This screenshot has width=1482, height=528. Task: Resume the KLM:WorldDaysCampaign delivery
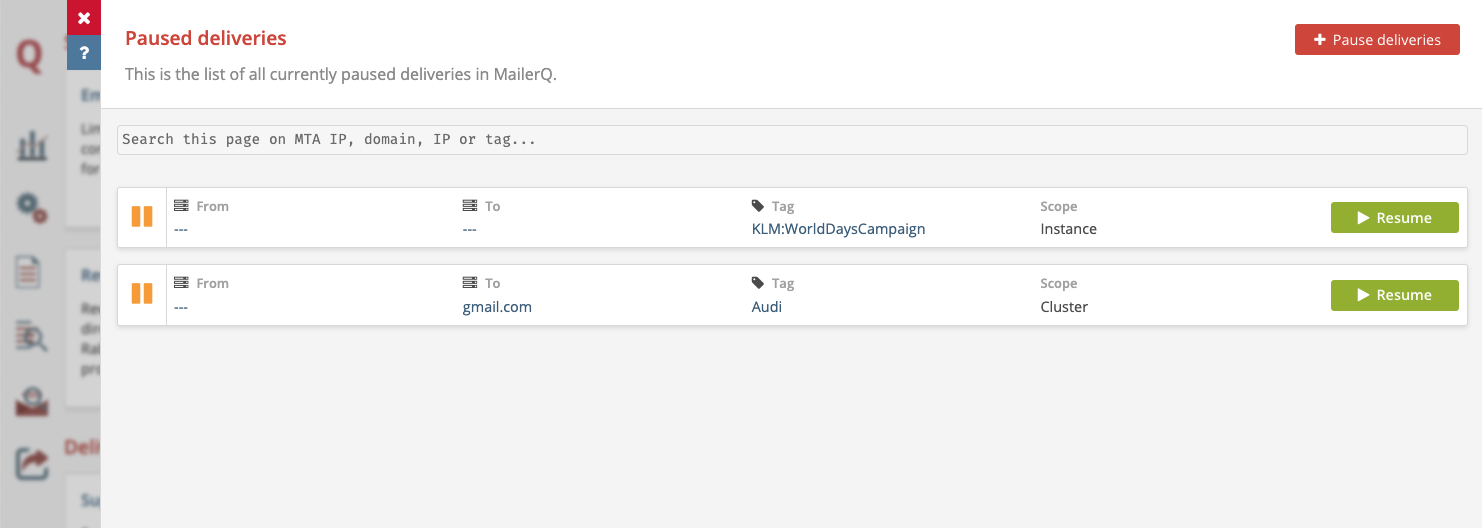coord(1394,218)
